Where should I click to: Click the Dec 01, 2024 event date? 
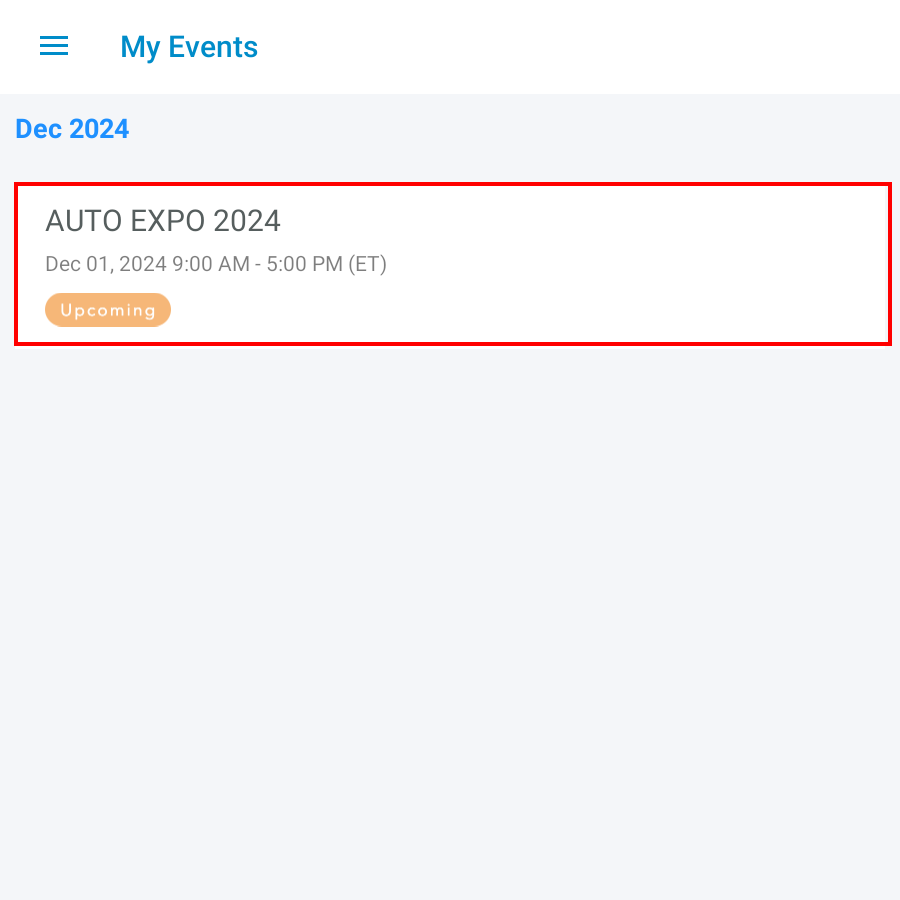(106, 264)
